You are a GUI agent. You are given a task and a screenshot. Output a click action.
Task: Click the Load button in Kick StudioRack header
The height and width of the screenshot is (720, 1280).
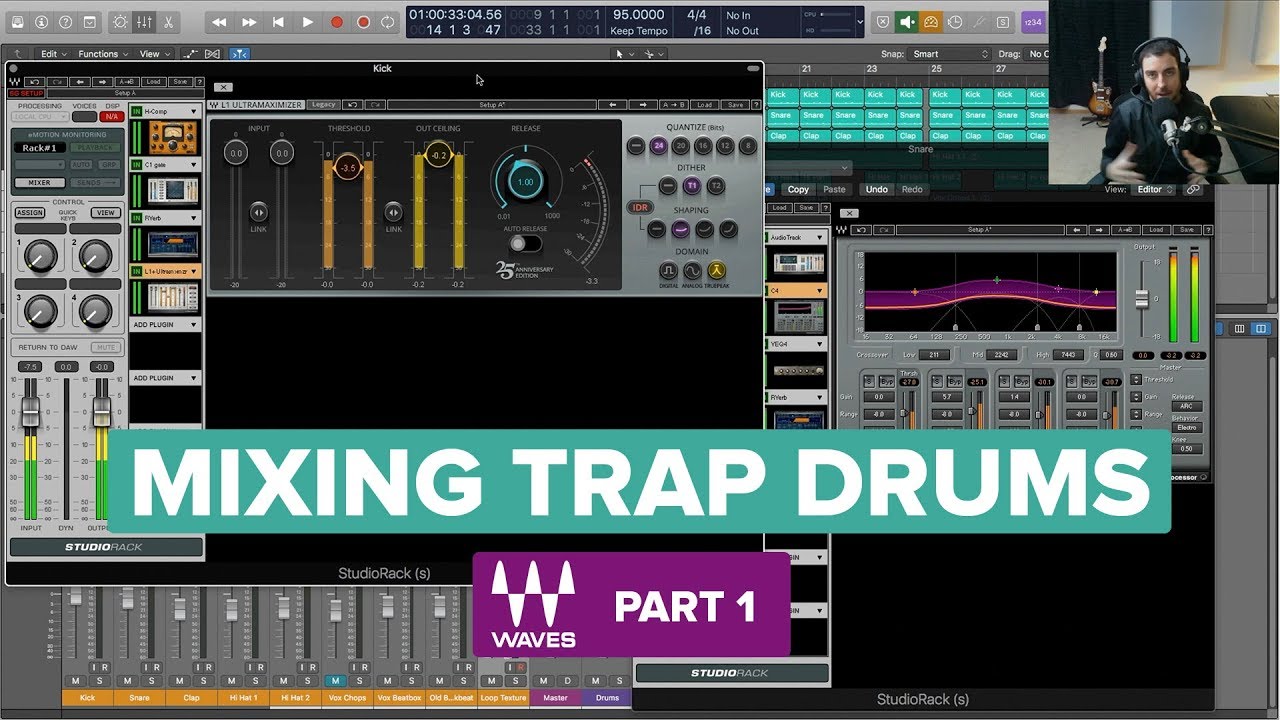[153, 82]
